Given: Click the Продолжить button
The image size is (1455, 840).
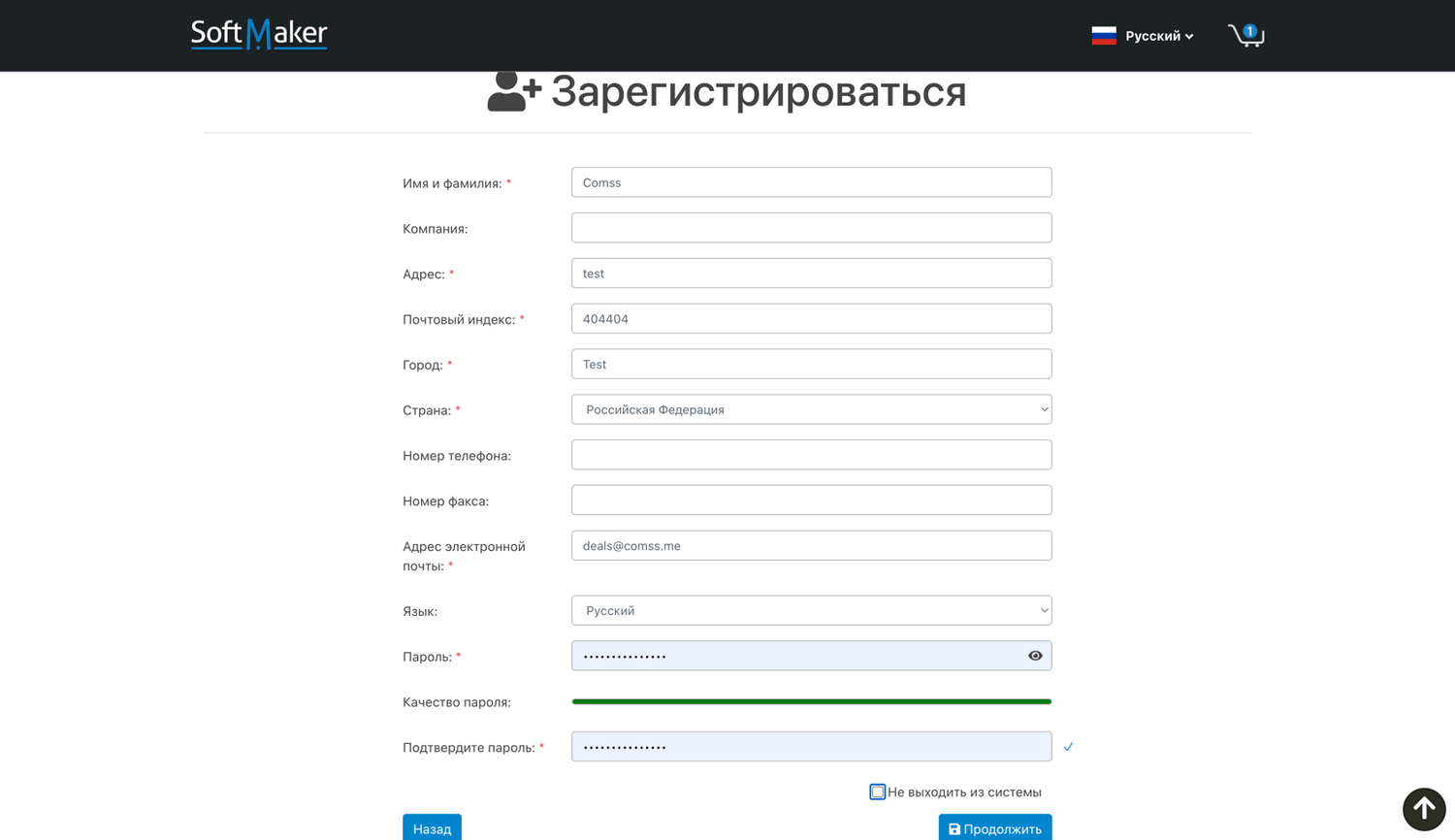Looking at the screenshot, I should click(x=995, y=828).
